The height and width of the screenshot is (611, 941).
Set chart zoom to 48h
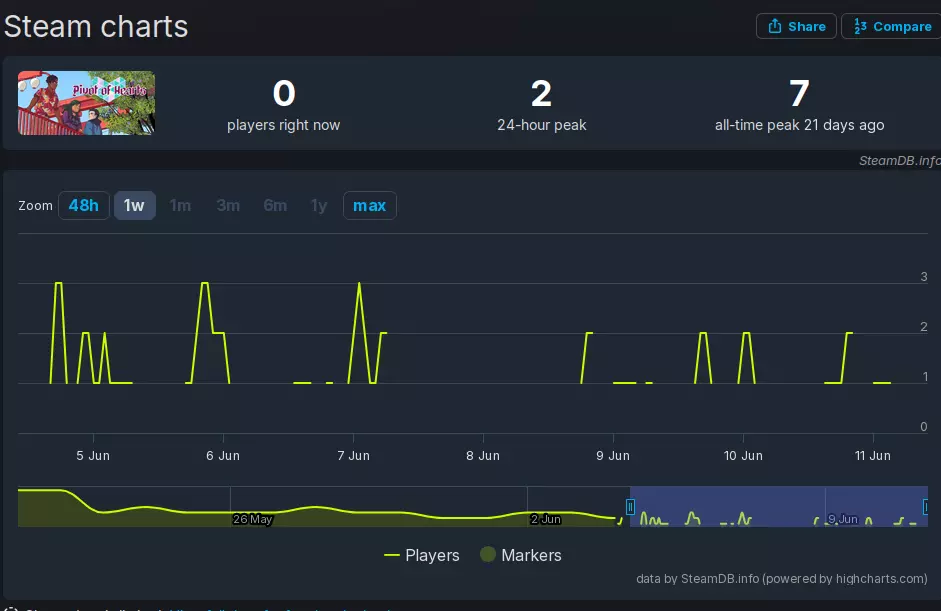point(83,205)
